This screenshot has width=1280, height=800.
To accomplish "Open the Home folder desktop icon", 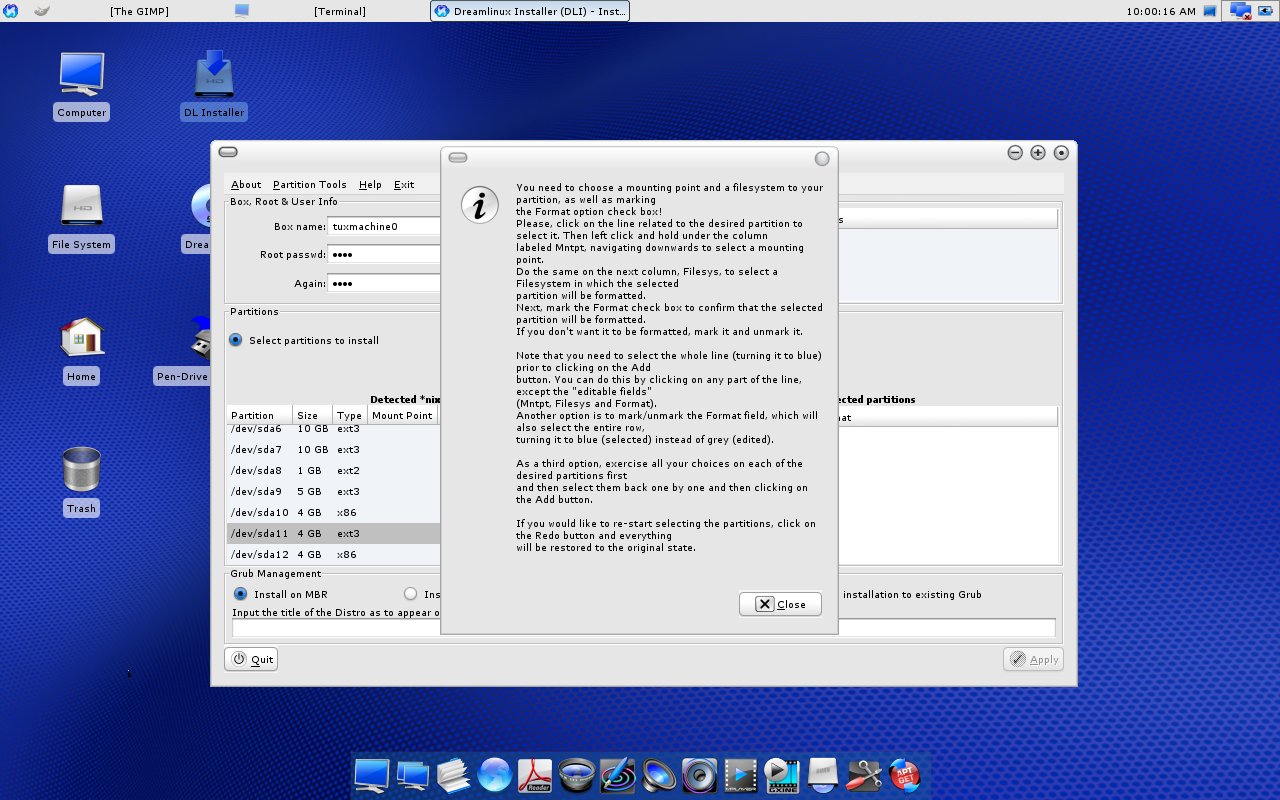I will click(x=81, y=350).
